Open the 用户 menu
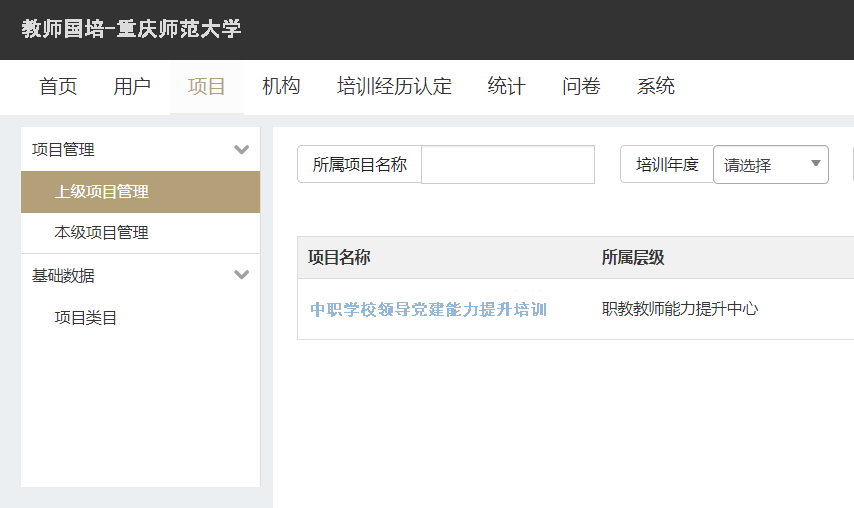The height and width of the screenshot is (508, 854). pyautogui.click(x=132, y=87)
